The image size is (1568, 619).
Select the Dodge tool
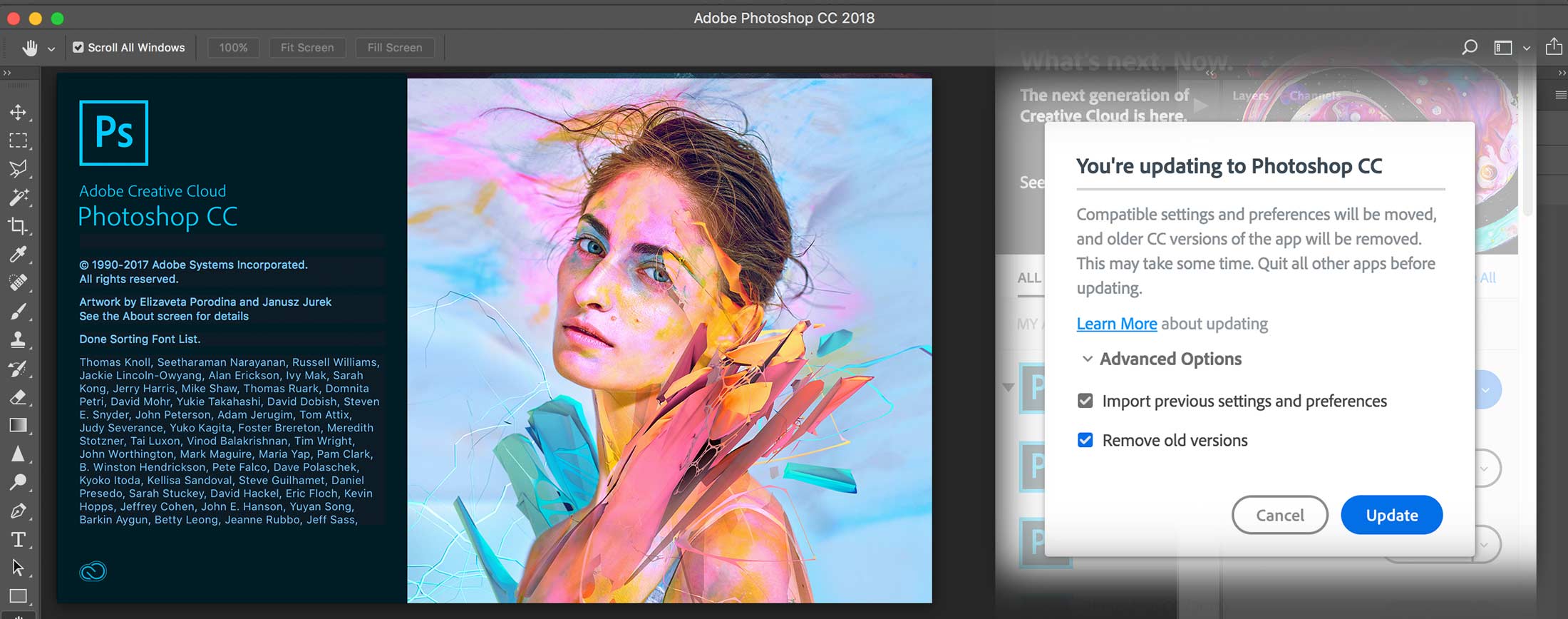coord(18,483)
